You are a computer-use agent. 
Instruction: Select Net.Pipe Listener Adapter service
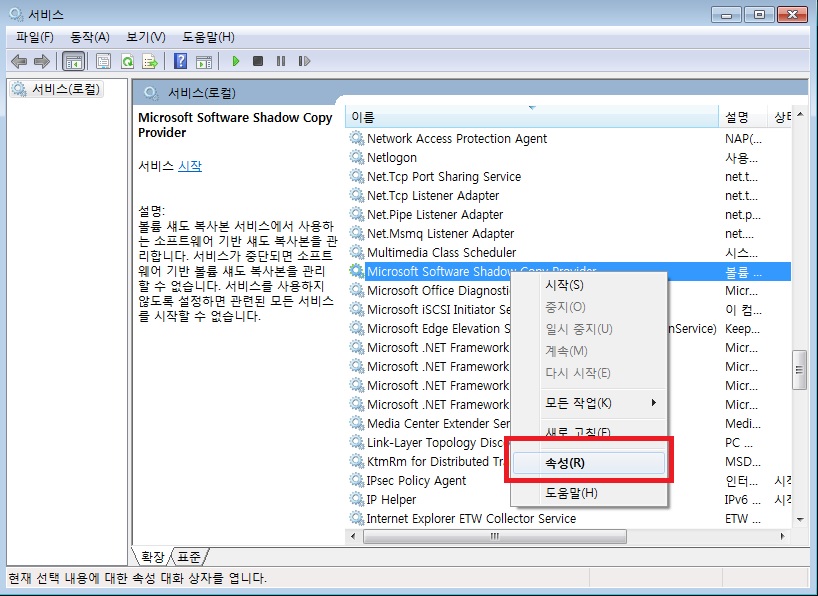[x=570, y=214]
